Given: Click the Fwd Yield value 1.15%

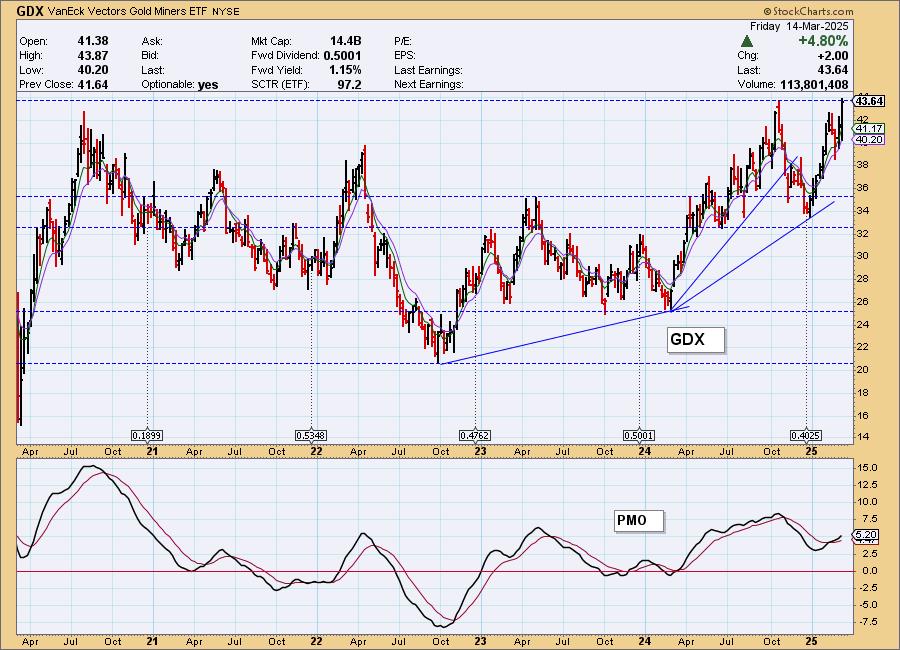Looking at the screenshot, I should [x=344, y=69].
